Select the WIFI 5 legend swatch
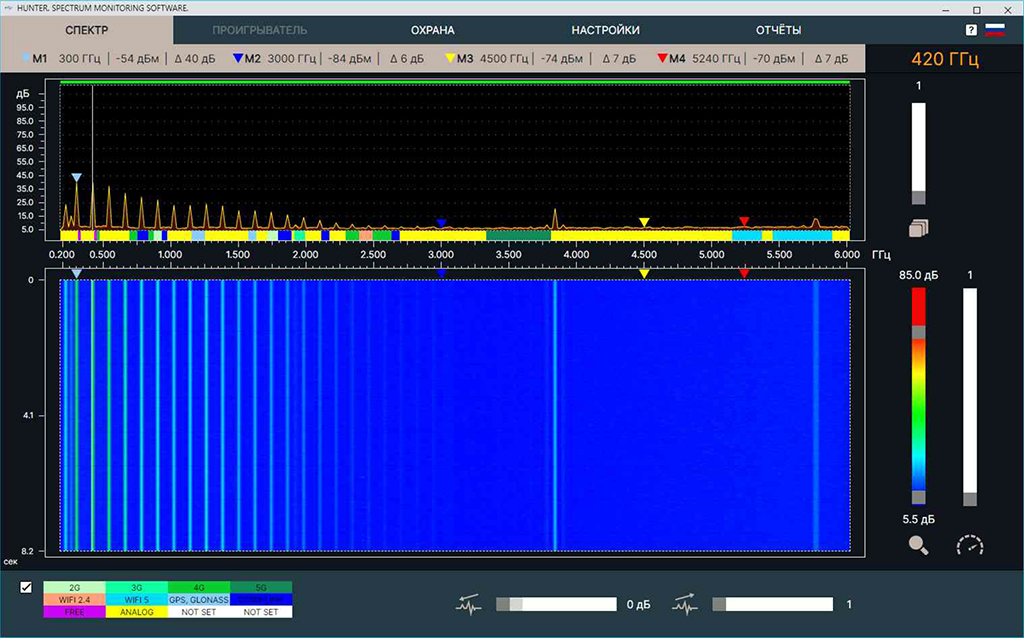 pos(136,599)
